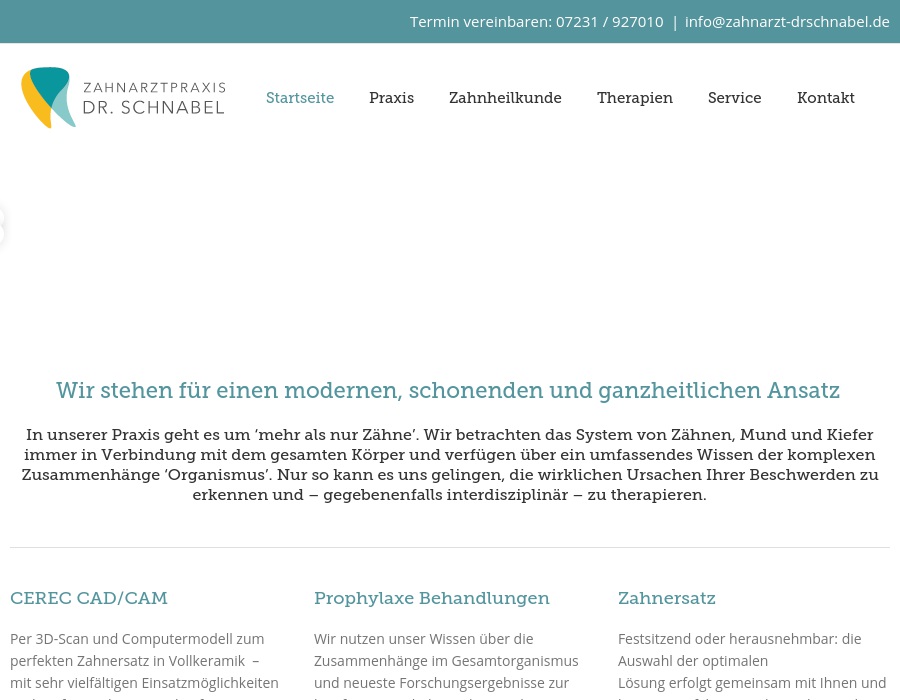The image size is (900, 700).
Task: Open the Zahnersatz article
Action: point(666,598)
